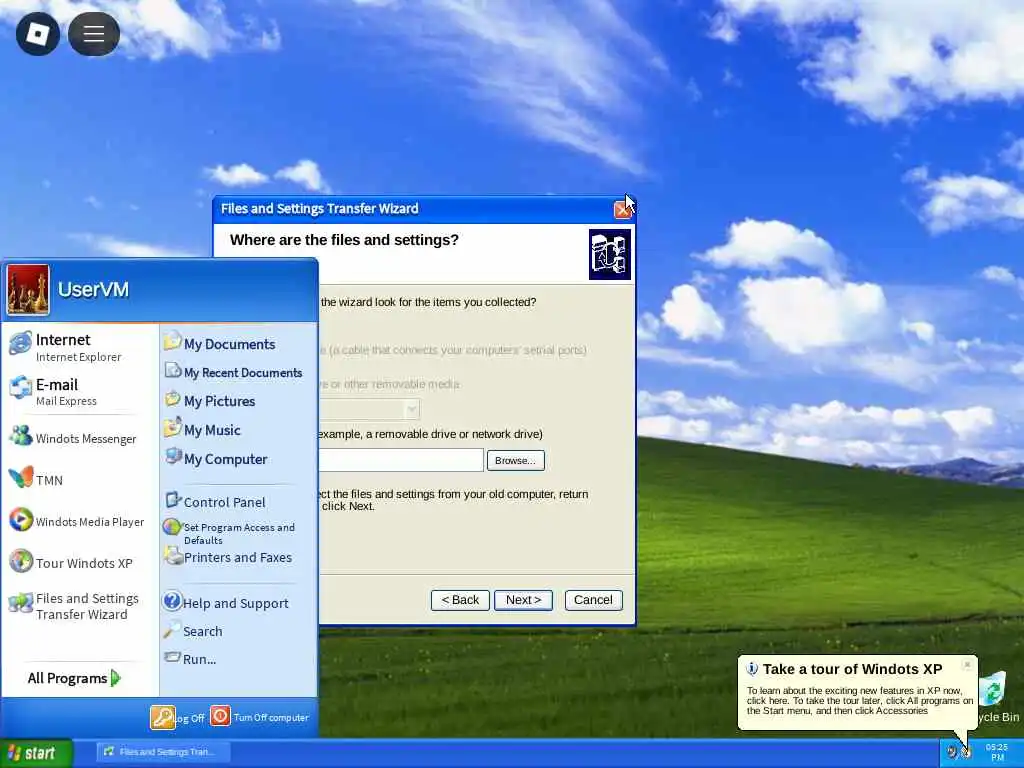Viewport: 1024px width, 768px height.
Task: Open the hamburger menu button
Action: 93,34
